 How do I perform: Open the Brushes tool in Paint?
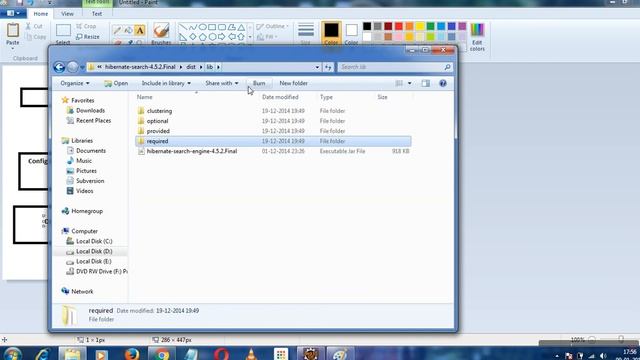coord(161,33)
